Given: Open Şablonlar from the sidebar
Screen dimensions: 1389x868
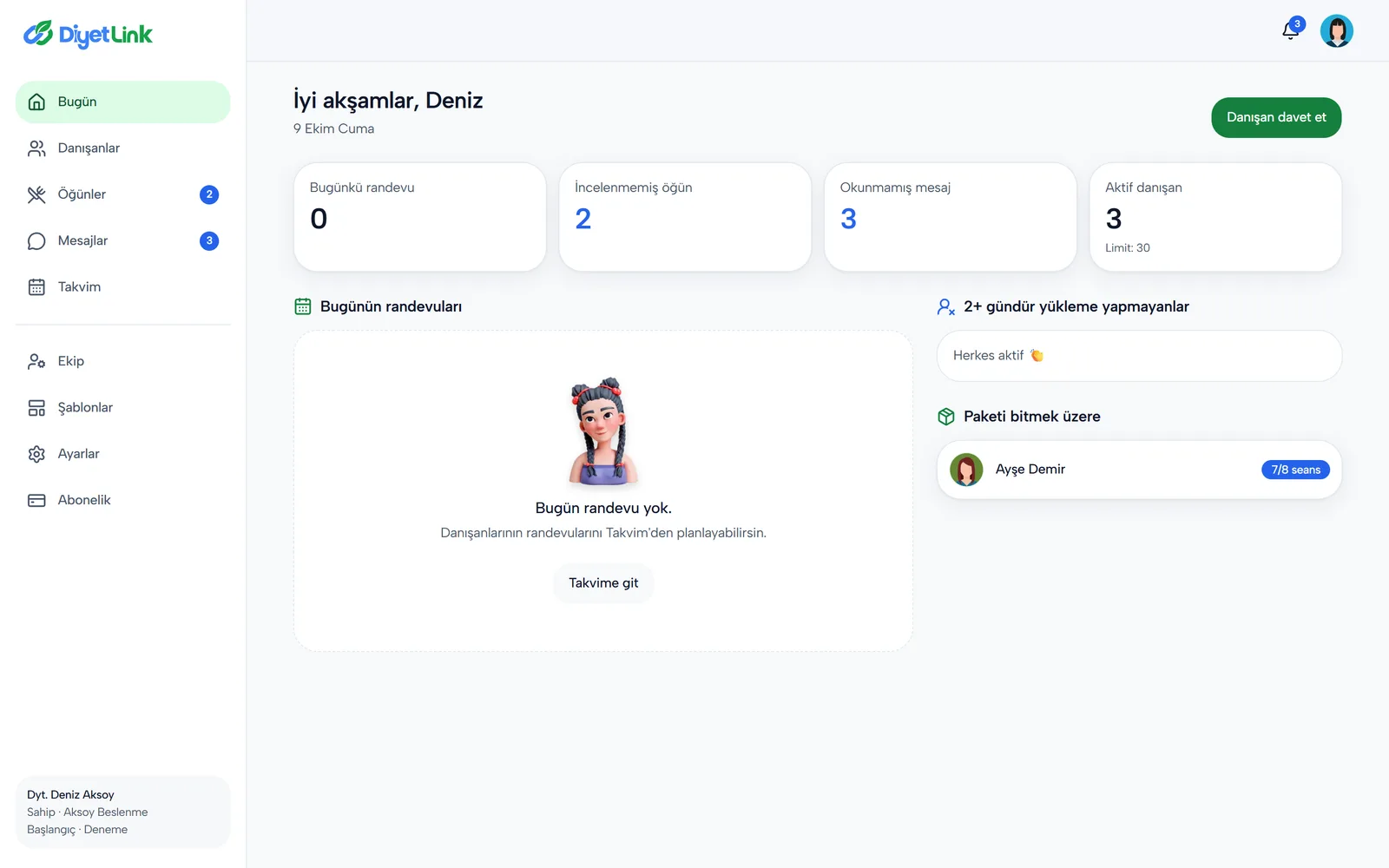Looking at the screenshot, I should pyautogui.click(x=123, y=408).
